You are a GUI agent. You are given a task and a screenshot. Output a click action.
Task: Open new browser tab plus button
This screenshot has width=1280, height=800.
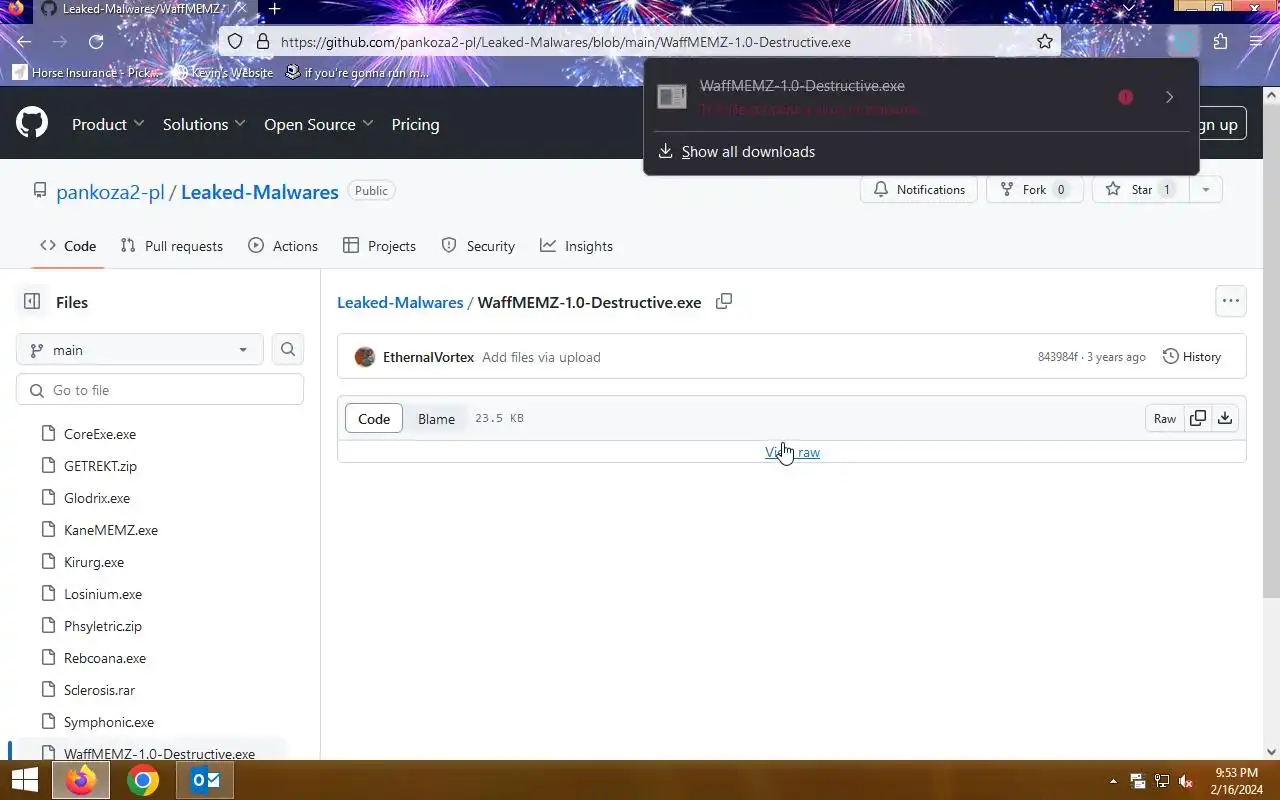click(274, 9)
